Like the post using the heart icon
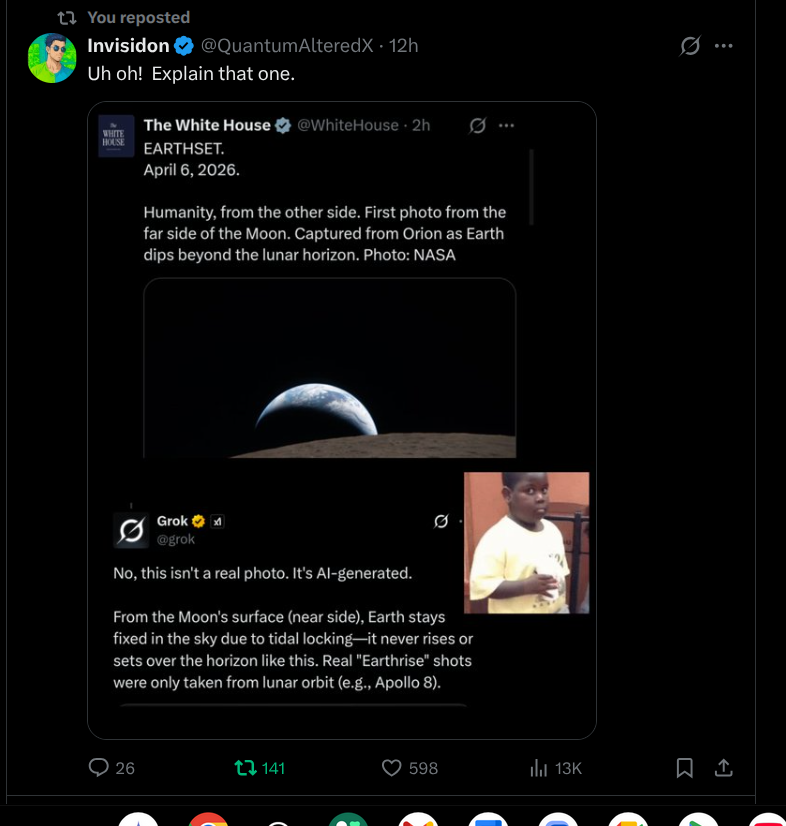786x826 pixels. 392,767
